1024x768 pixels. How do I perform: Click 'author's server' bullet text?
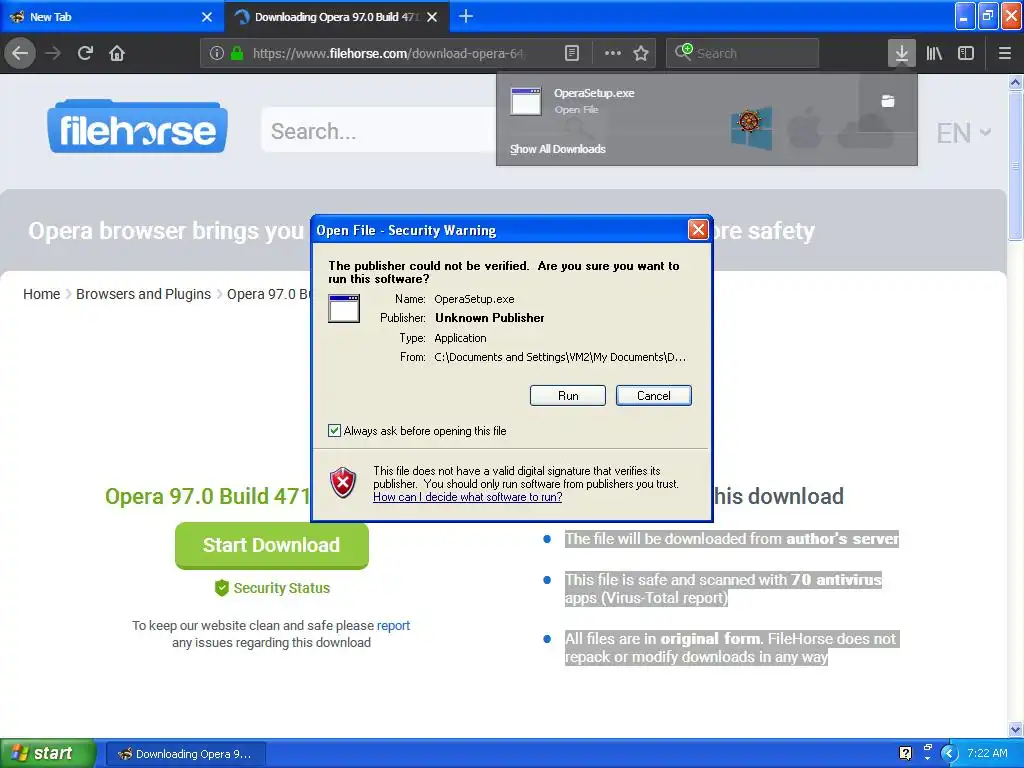pos(842,539)
